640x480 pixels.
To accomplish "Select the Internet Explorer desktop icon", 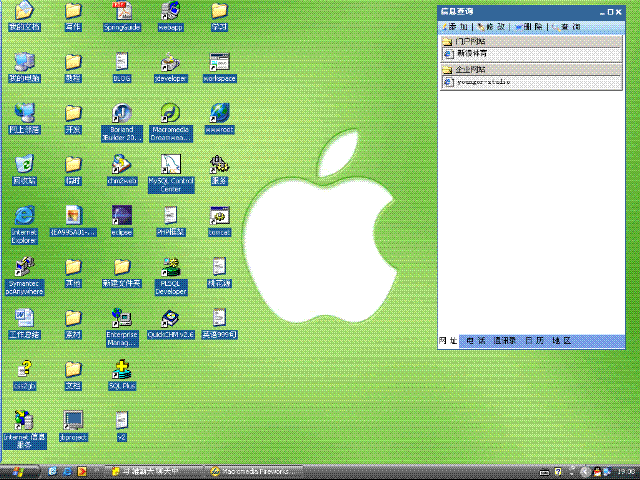I will click(x=24, y=225).
